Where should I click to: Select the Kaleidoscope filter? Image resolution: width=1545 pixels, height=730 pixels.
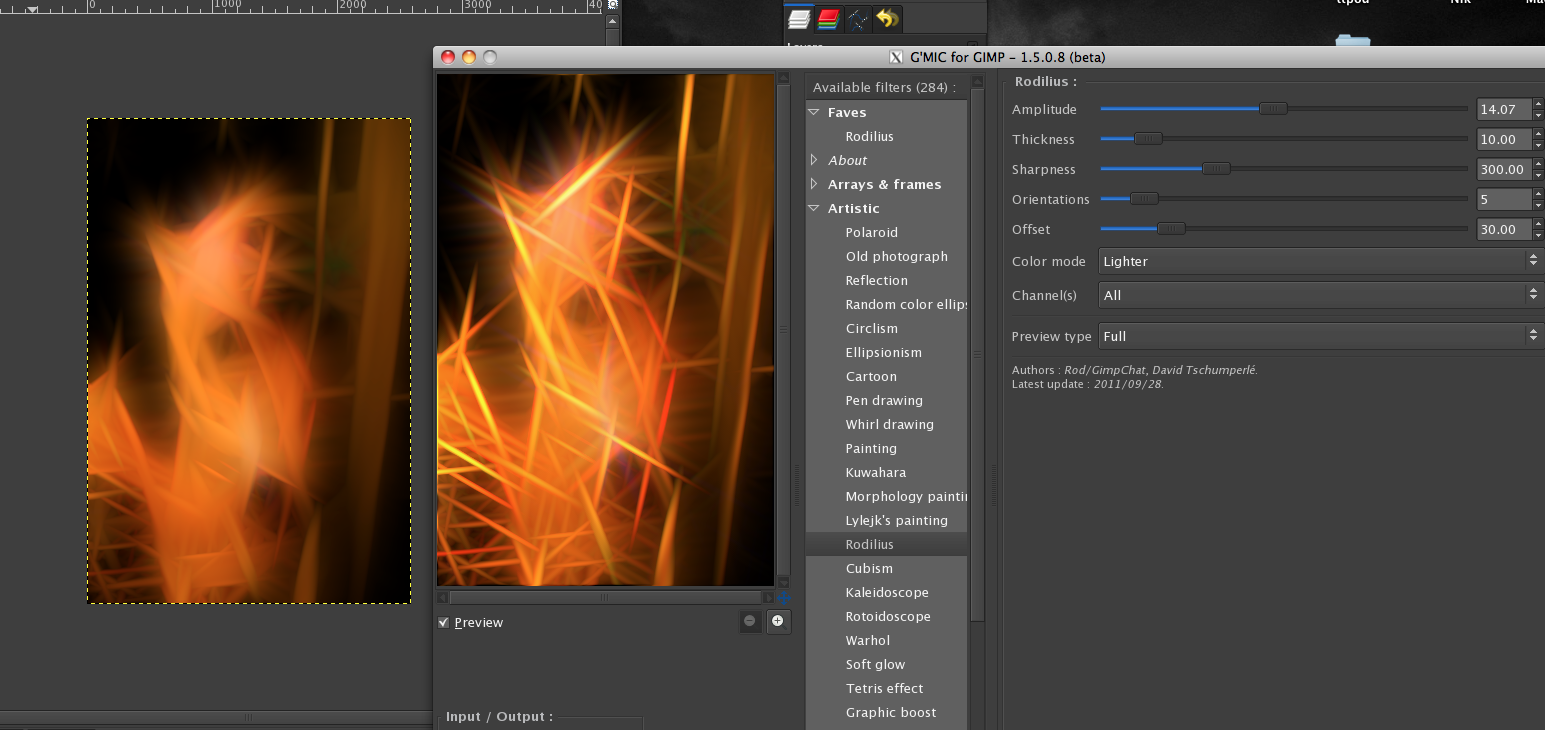click(886, 592)
